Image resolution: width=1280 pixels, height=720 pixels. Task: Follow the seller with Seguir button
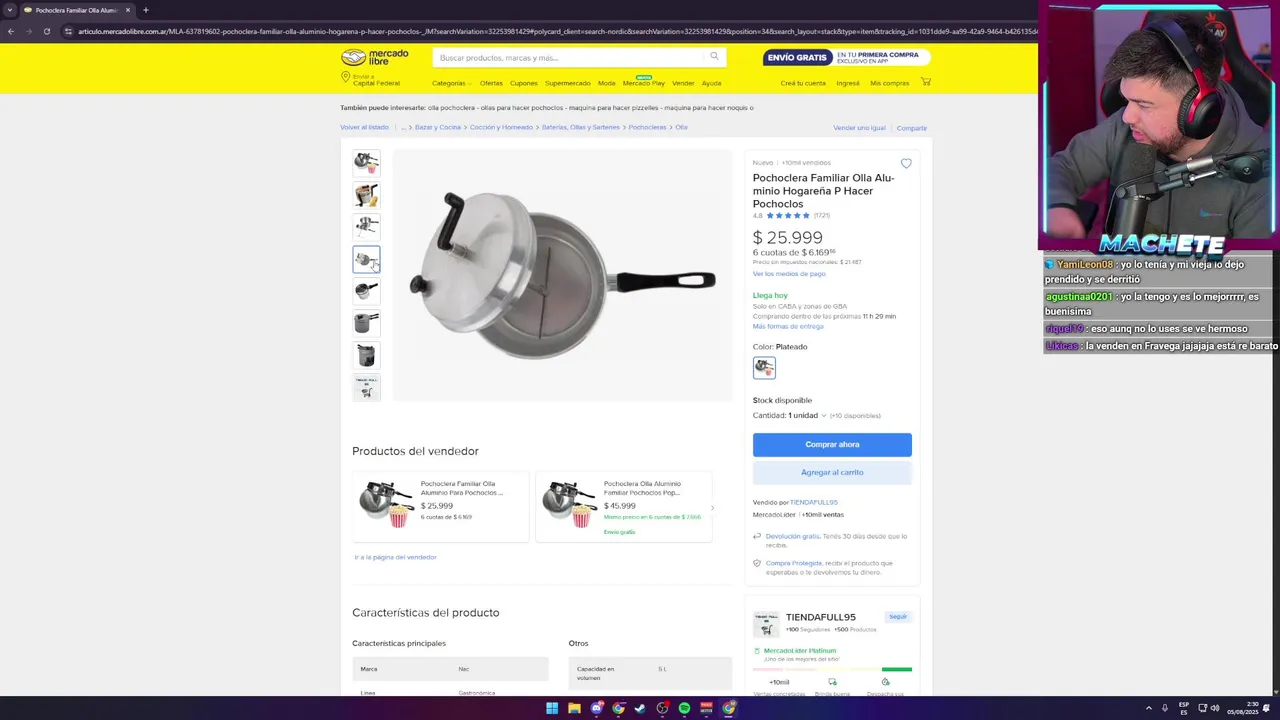pyautogui.click(x=898, y=617)
